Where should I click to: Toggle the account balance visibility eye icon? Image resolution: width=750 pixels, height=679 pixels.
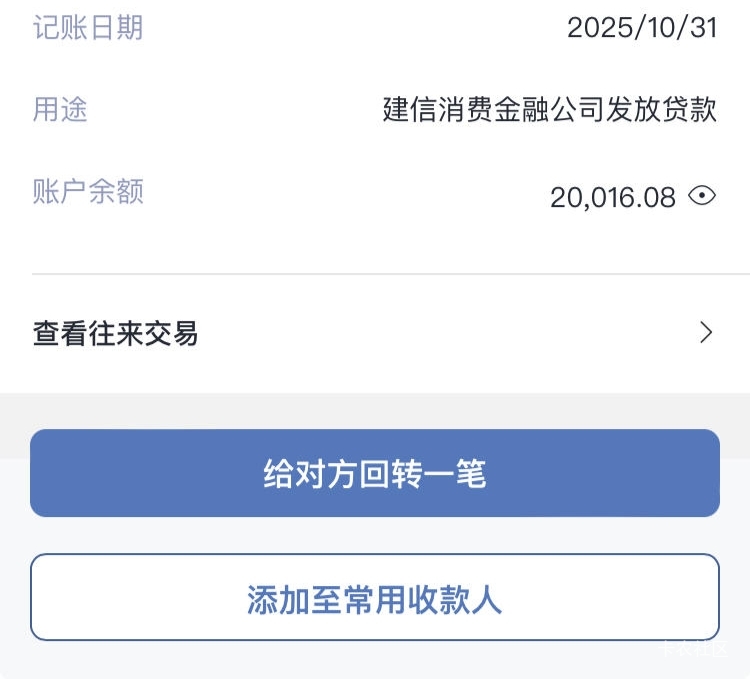(x=703, y=196)
